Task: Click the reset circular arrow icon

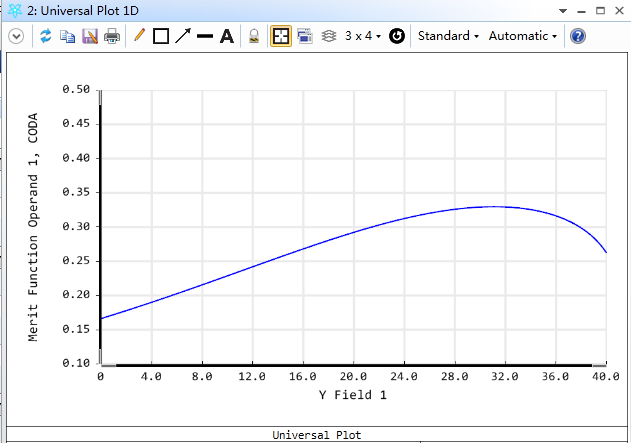Action: (x=397, y=36)
